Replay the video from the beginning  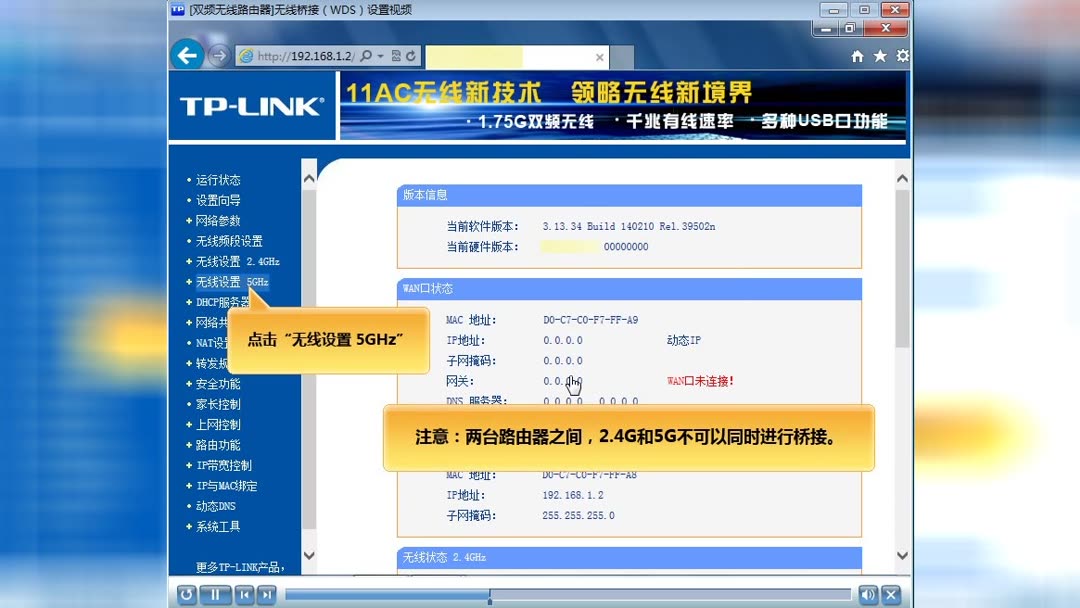coord(186,595)
